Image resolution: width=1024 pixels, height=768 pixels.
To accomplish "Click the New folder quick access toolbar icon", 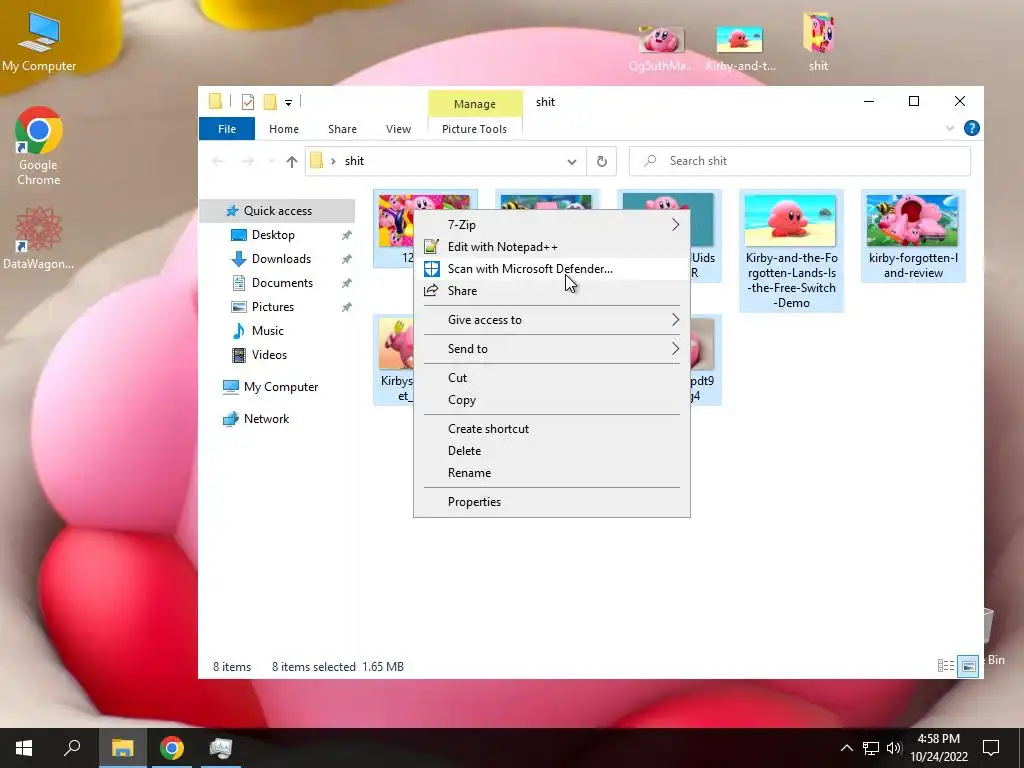I will click(270, 102).
